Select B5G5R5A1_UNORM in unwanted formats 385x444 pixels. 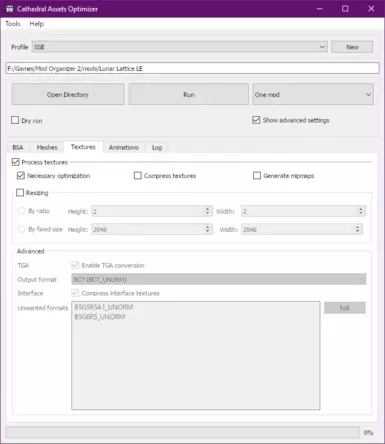pyautogui.click(x=104, y=307)
